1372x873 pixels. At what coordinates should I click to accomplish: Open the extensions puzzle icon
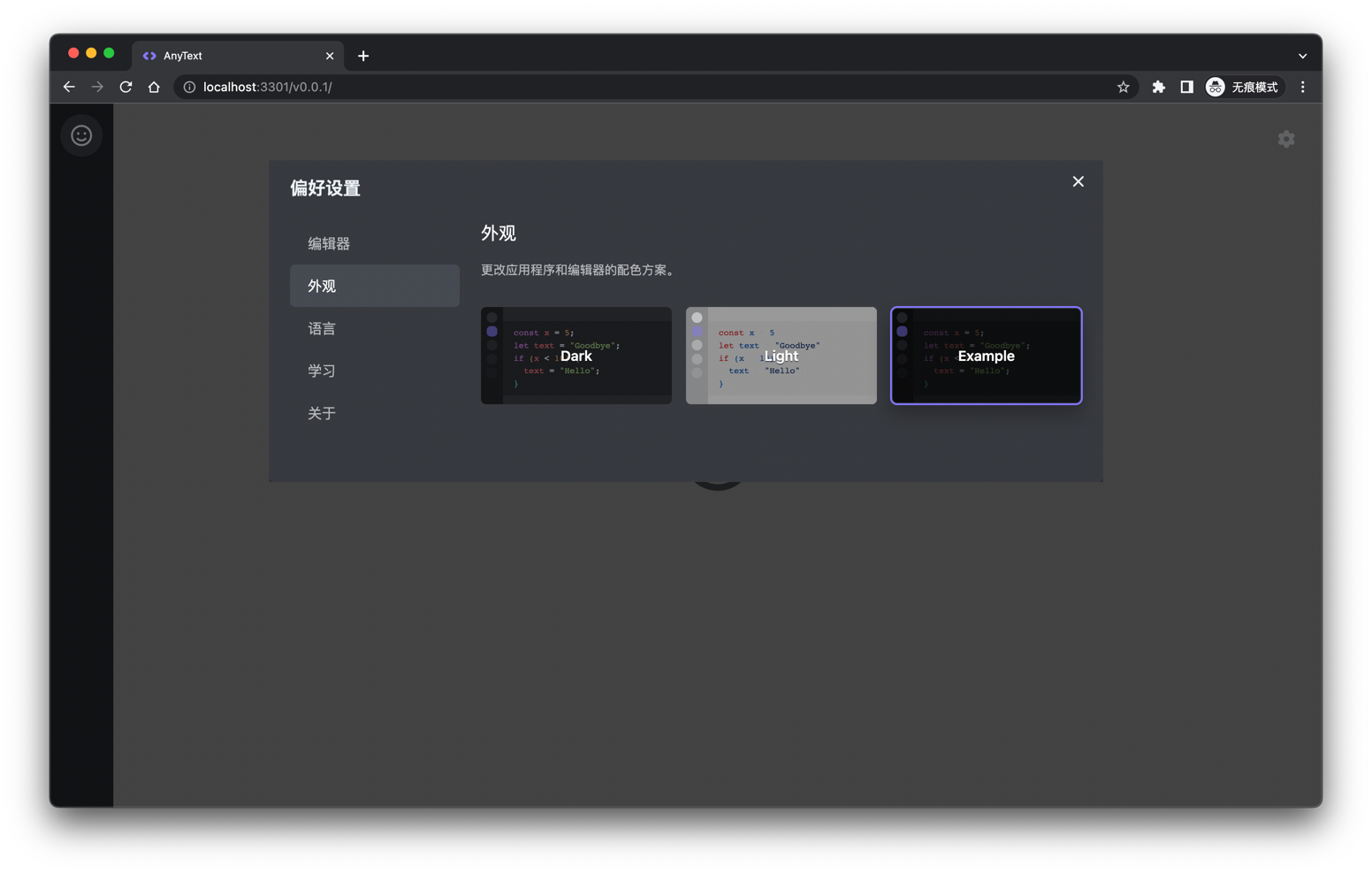tap(1158, 87)
